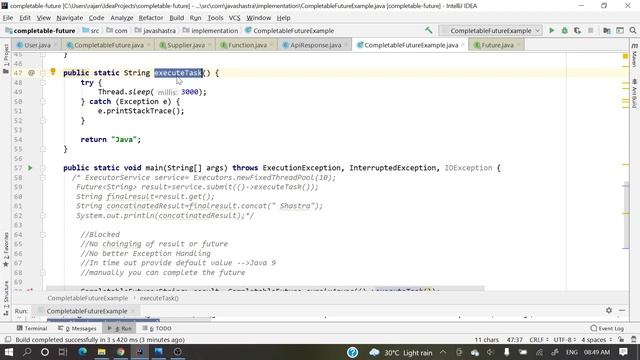
Task: Open the Analyze menu
Action: [x=122, y=18]
